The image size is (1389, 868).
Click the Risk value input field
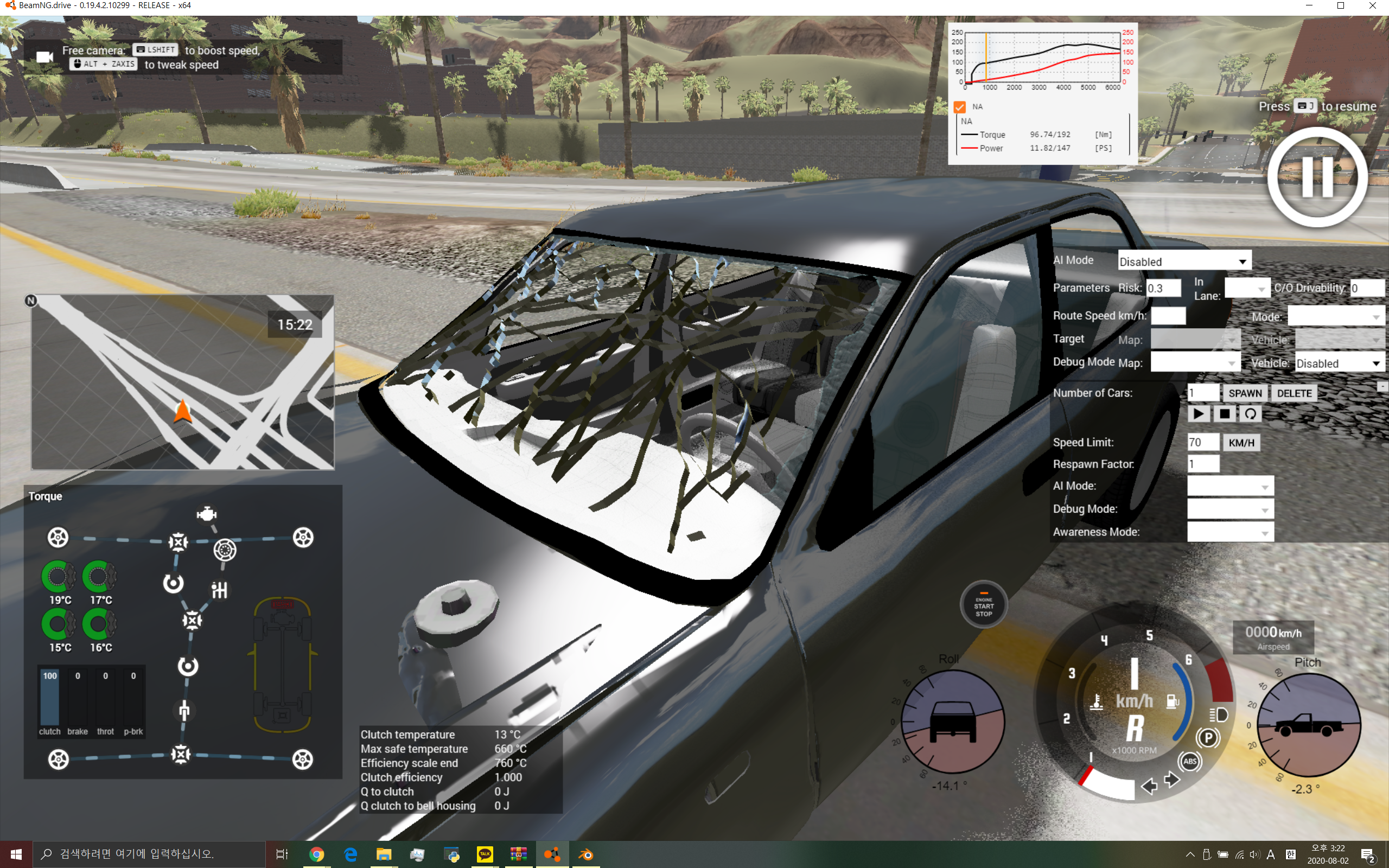[x=1163, y=288]
